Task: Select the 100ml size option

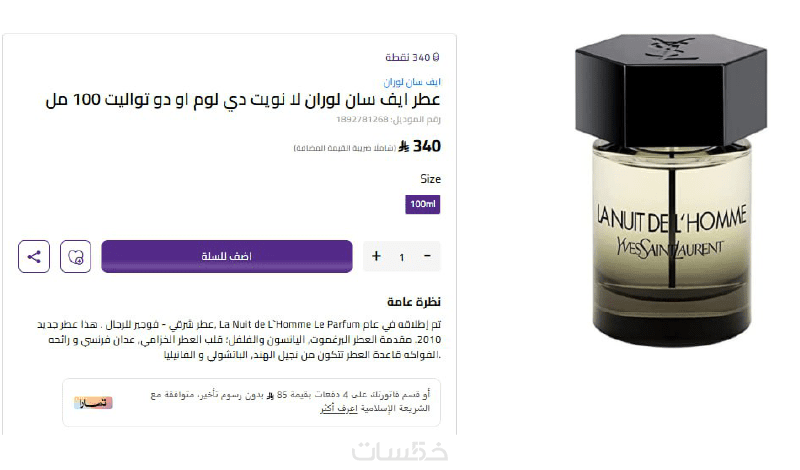Action: point(423,204)
